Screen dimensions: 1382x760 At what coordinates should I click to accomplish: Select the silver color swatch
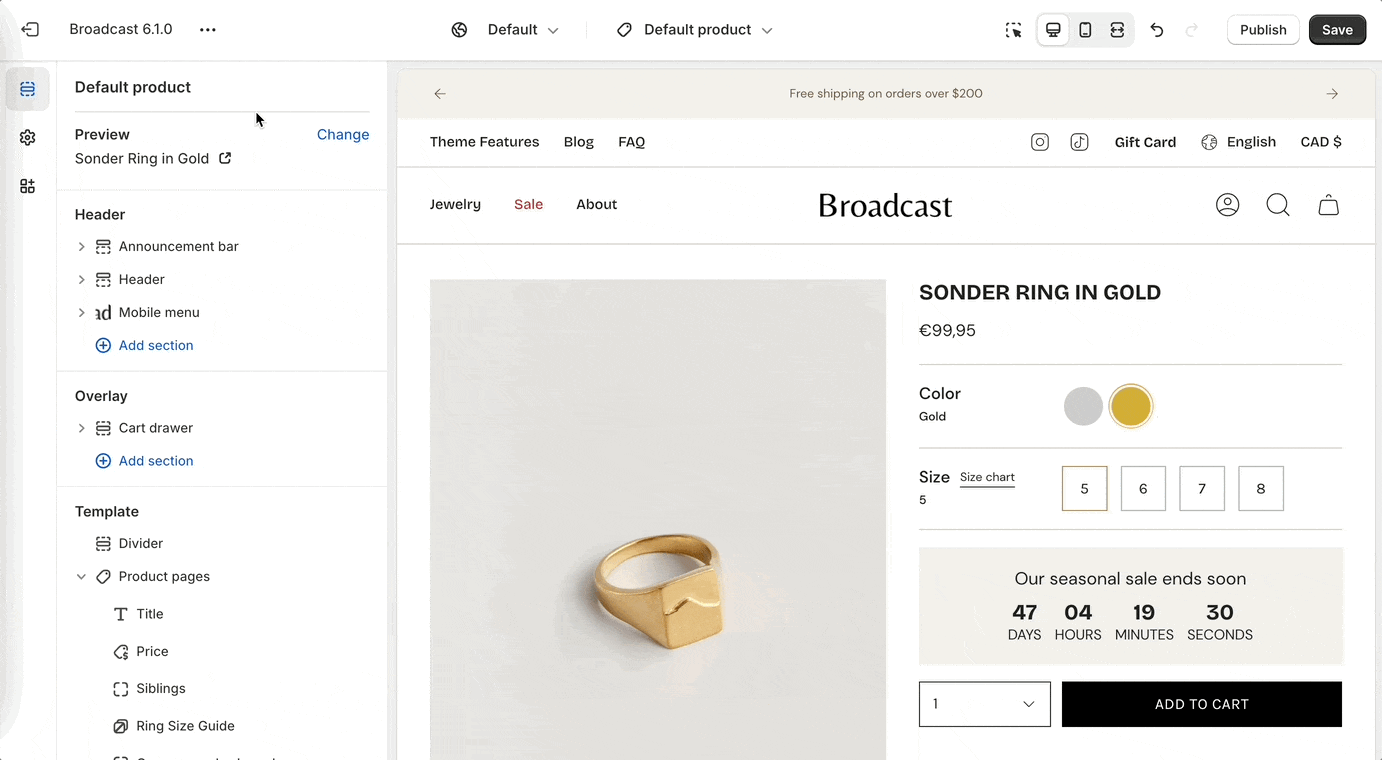tap(1083, 407)
